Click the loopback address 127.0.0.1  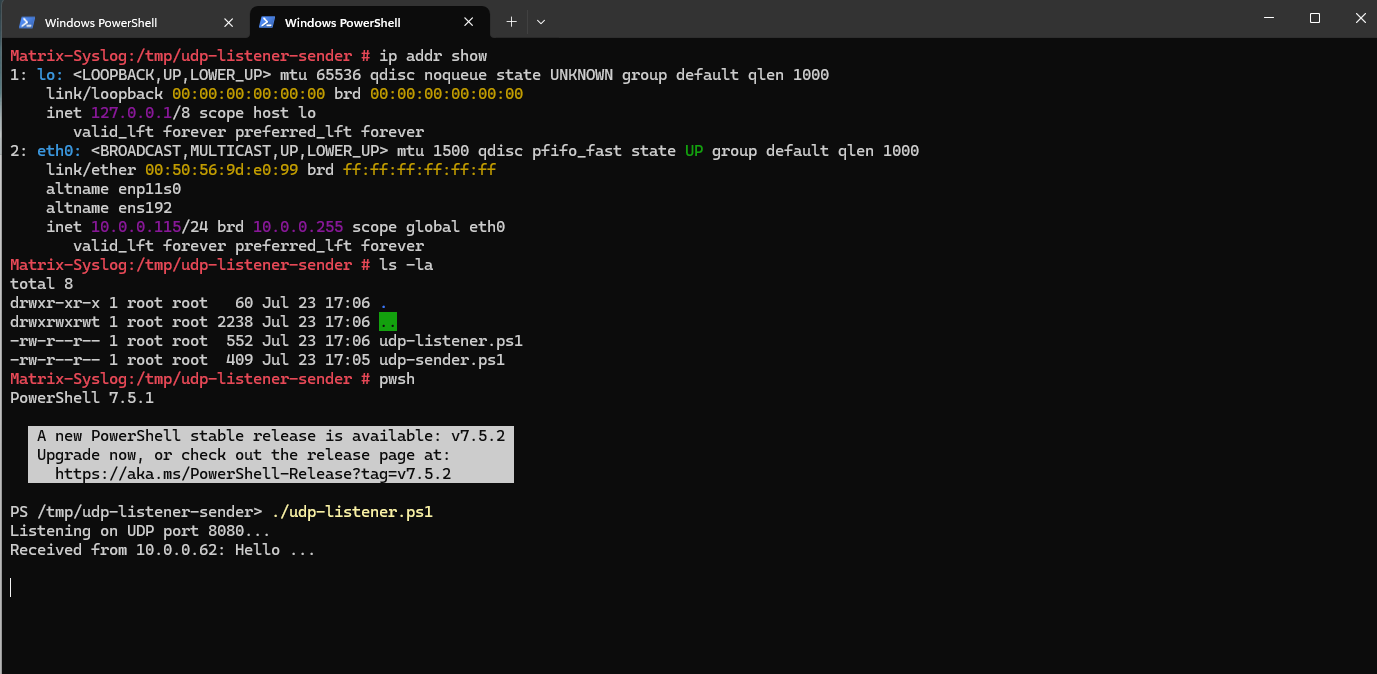tap(131, 113)
